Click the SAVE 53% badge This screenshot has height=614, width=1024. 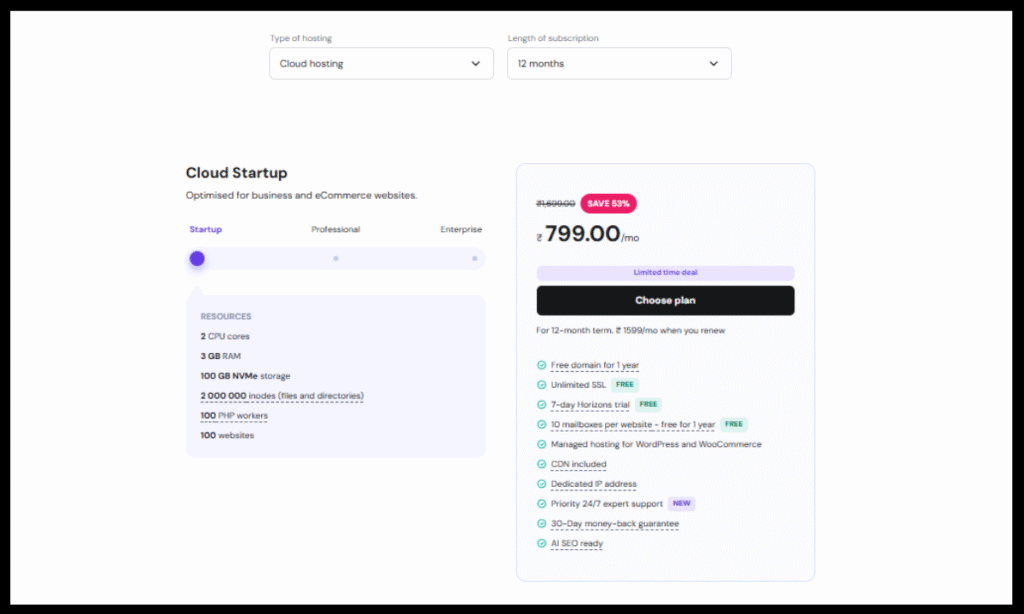click(x=608, y=203)
